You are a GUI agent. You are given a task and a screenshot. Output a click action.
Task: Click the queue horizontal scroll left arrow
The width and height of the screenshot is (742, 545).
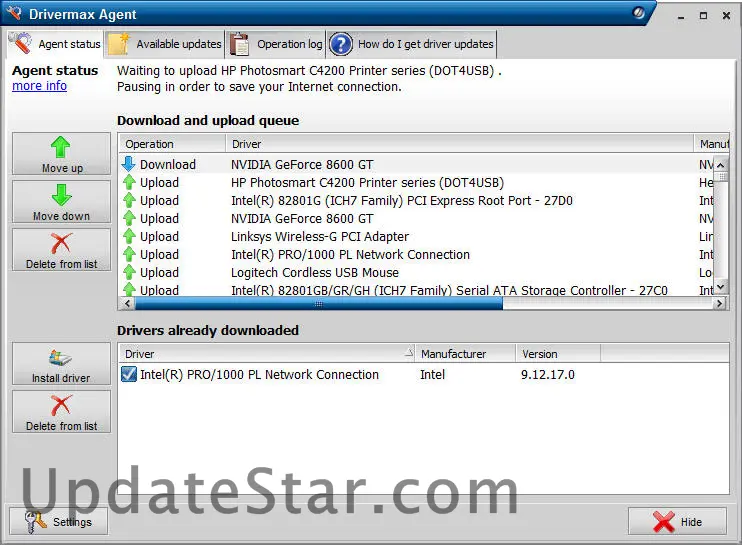[126, 303]
